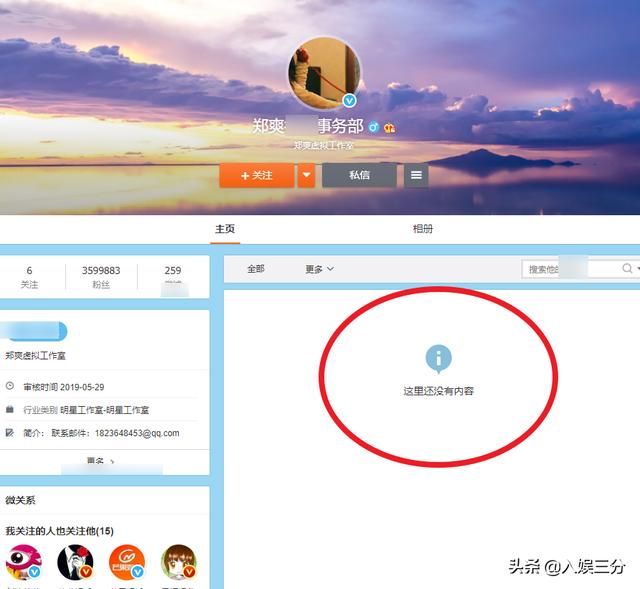This screenshot has height=589, width=640.
Task: Switch to the 主页 tab
Action: coord(225,229)
